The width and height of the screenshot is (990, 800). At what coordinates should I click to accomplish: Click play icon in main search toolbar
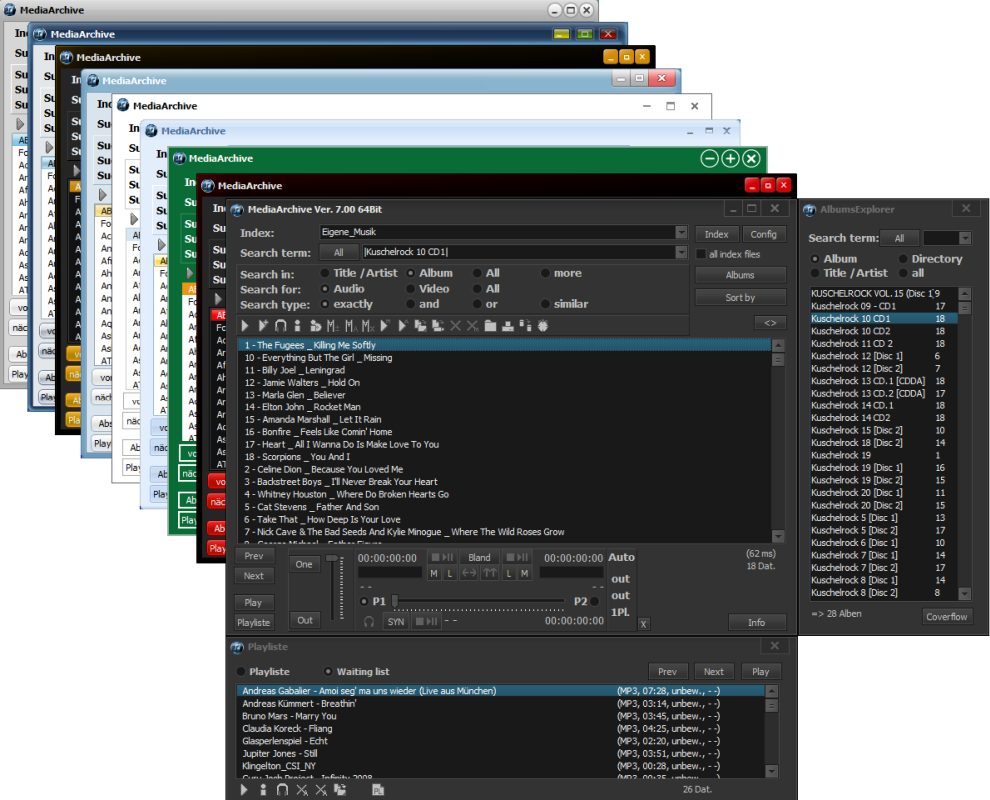pos(245,326)
